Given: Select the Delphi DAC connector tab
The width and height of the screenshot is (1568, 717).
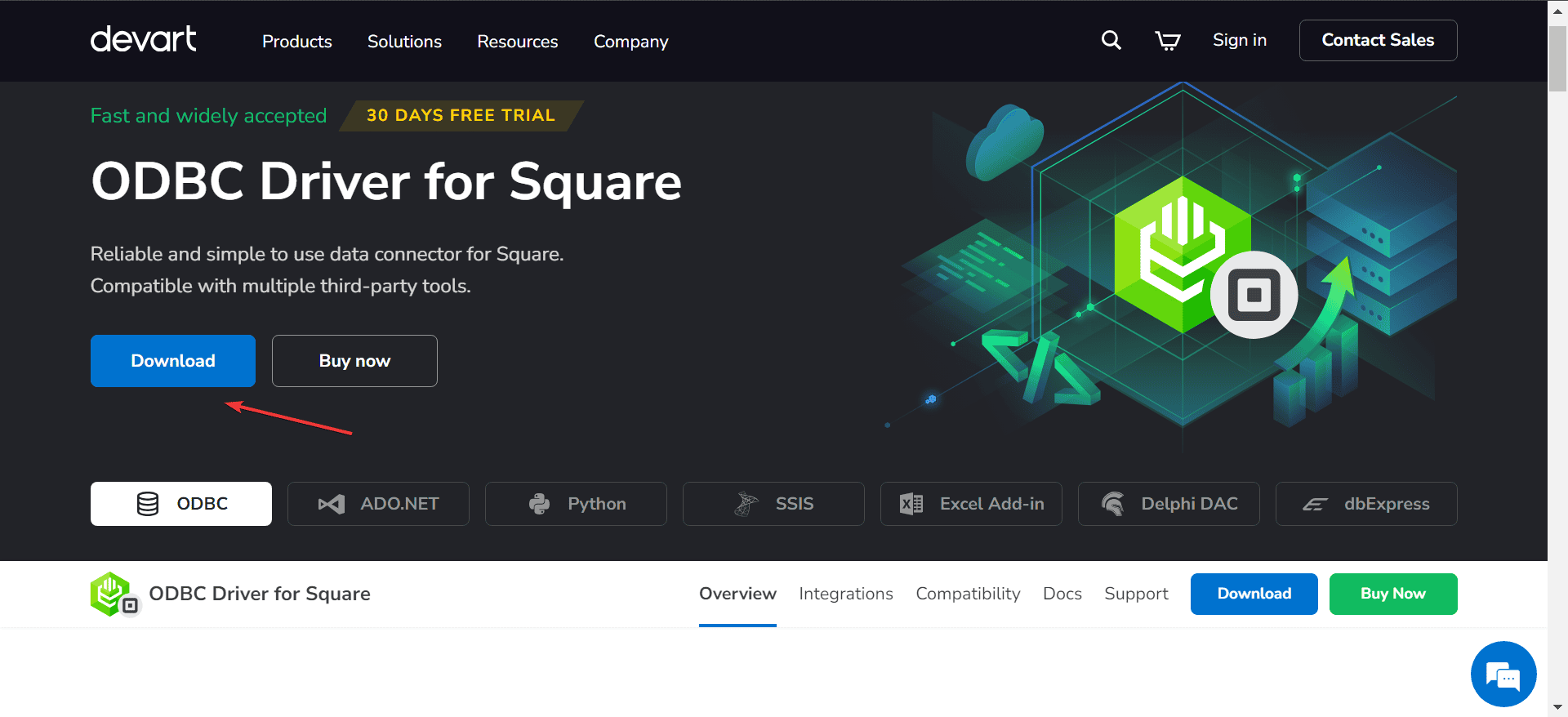Looking at the screenshot, I should click(x=1169, y=504).
